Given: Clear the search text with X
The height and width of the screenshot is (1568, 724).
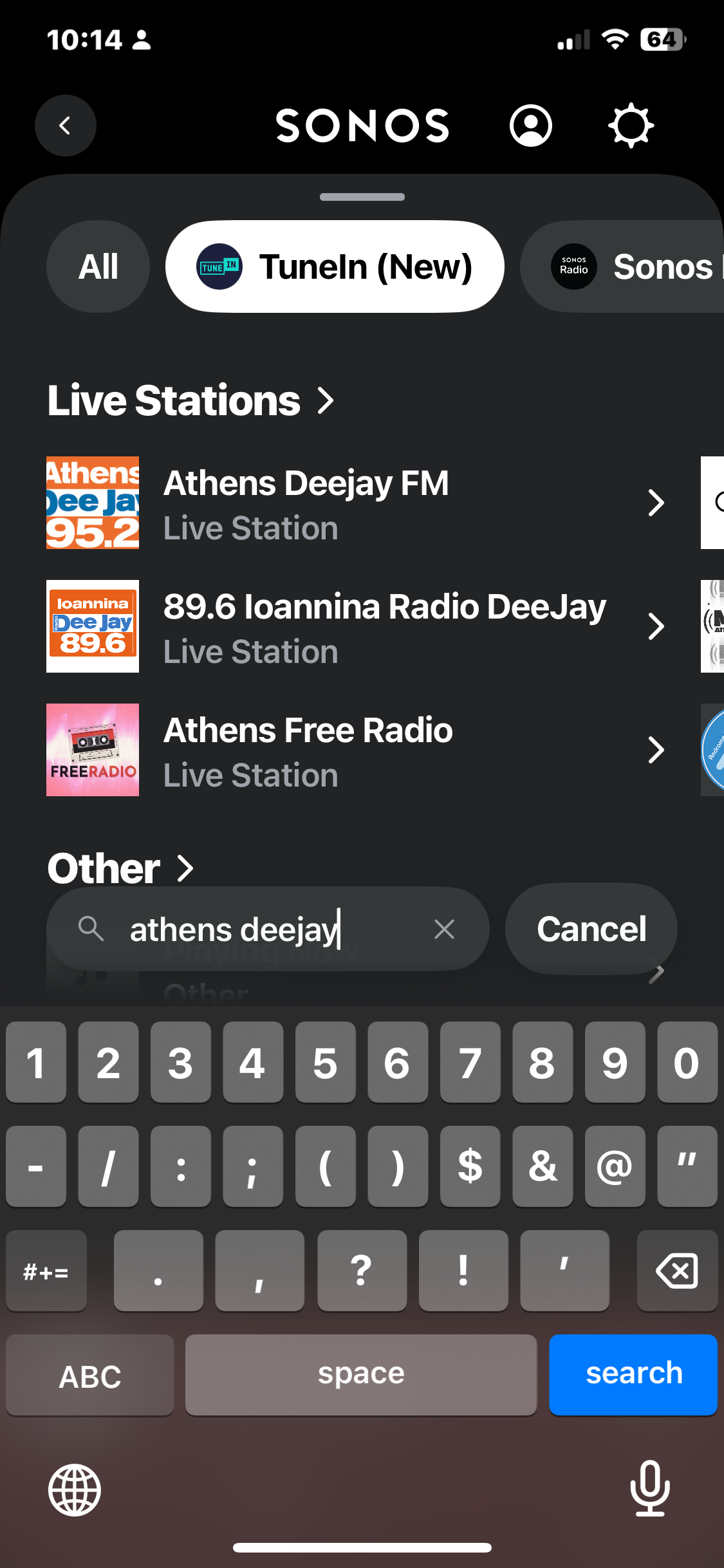Looking at the screenshot, I should tap(444, 929).
